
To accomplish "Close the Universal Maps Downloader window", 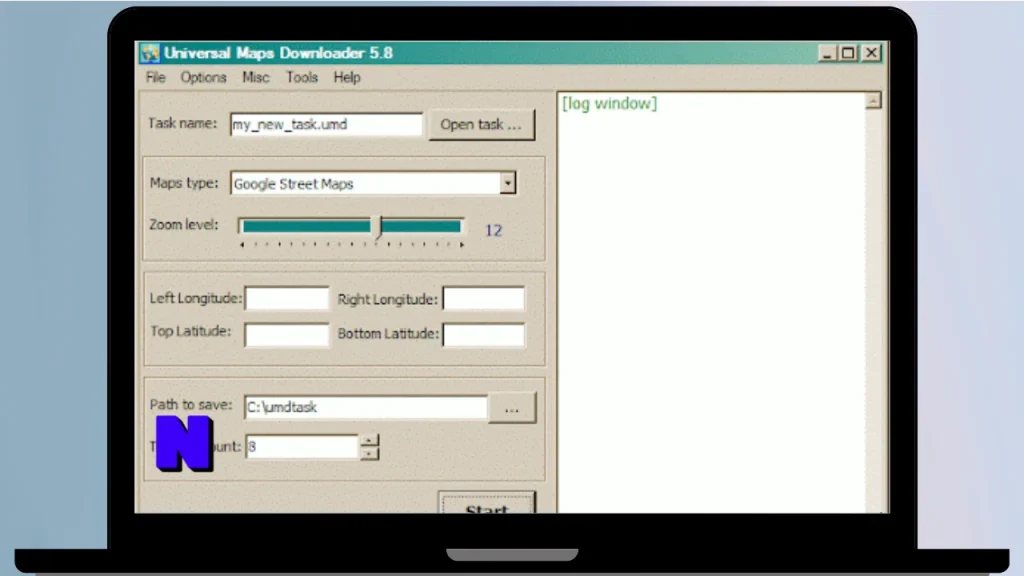I will click(872, 54).
